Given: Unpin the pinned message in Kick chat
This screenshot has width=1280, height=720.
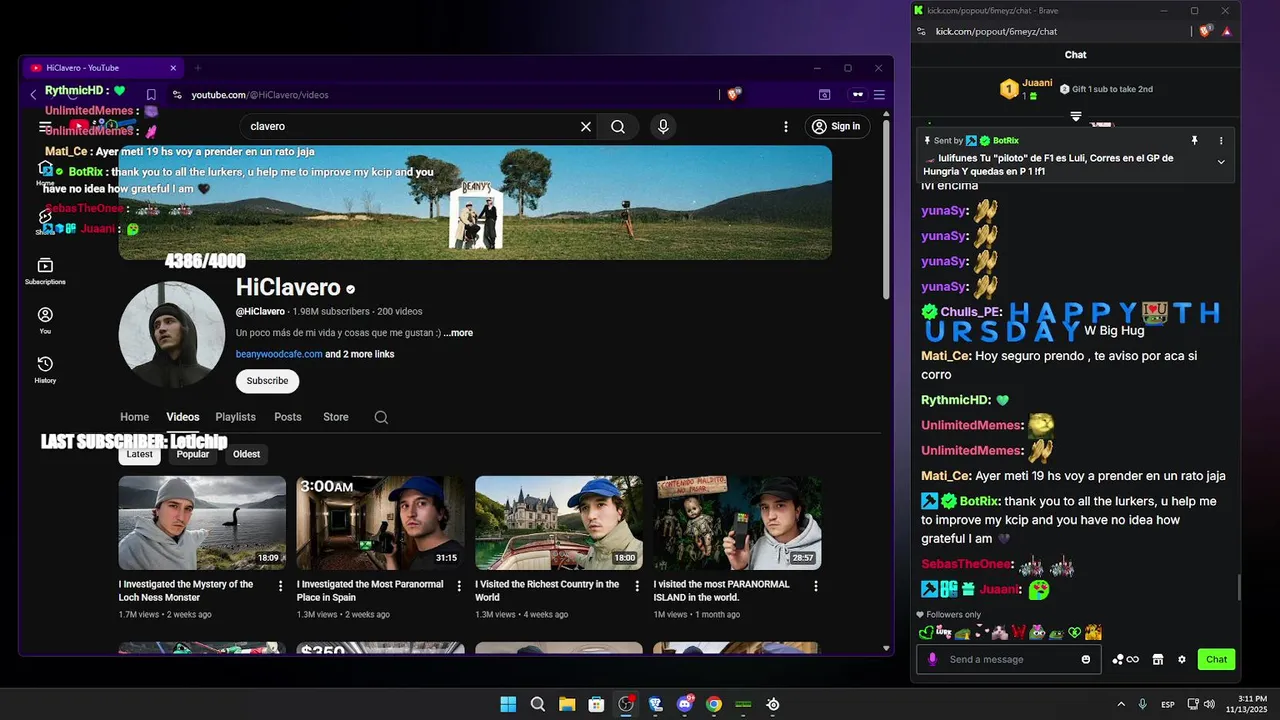Looking at the screenshot, I should 1194,141.
